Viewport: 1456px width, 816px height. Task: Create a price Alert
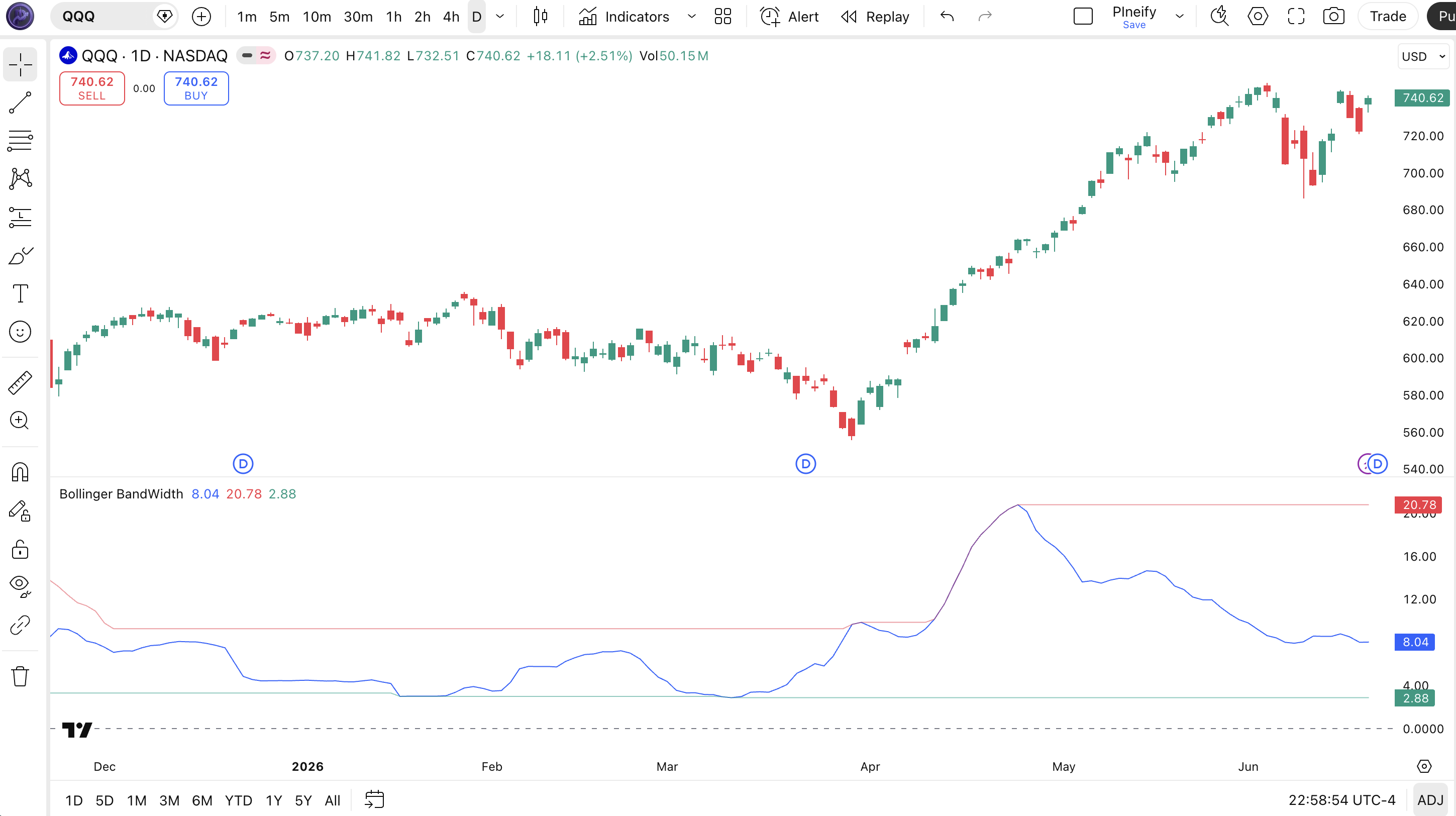789,17
